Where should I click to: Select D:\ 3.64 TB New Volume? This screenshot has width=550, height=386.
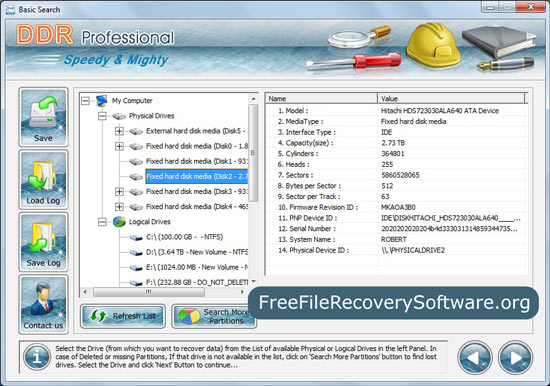pos(197,252)
